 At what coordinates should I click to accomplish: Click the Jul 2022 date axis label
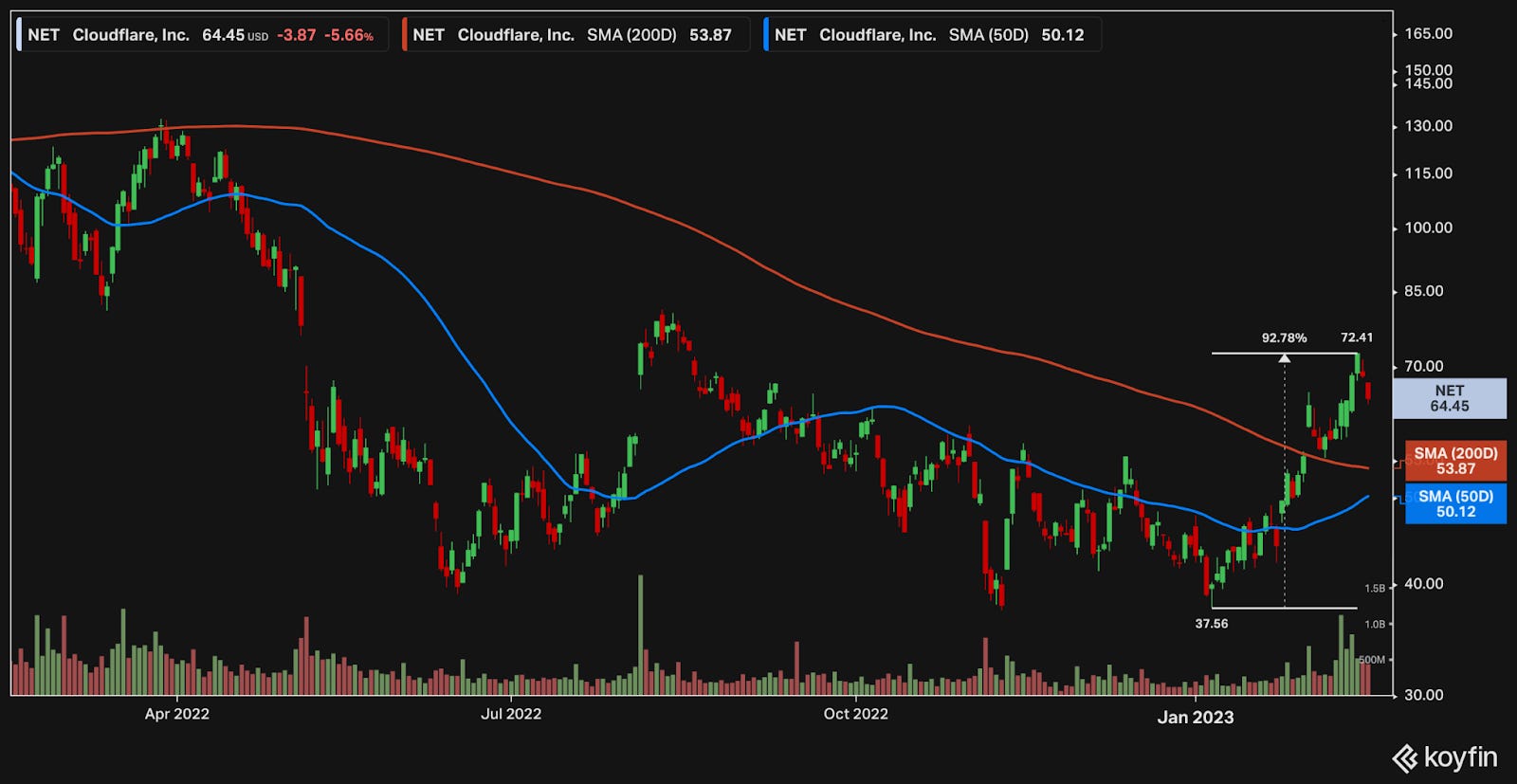(511, 714)
